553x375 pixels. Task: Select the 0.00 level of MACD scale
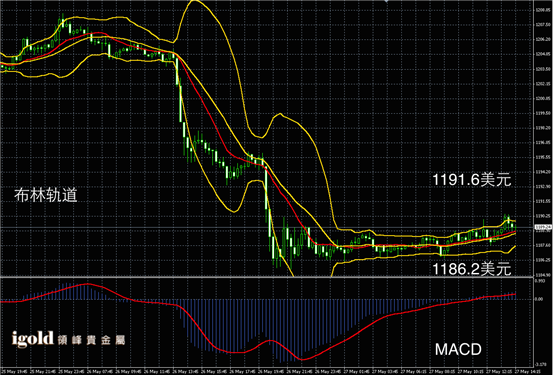(539, 299)
